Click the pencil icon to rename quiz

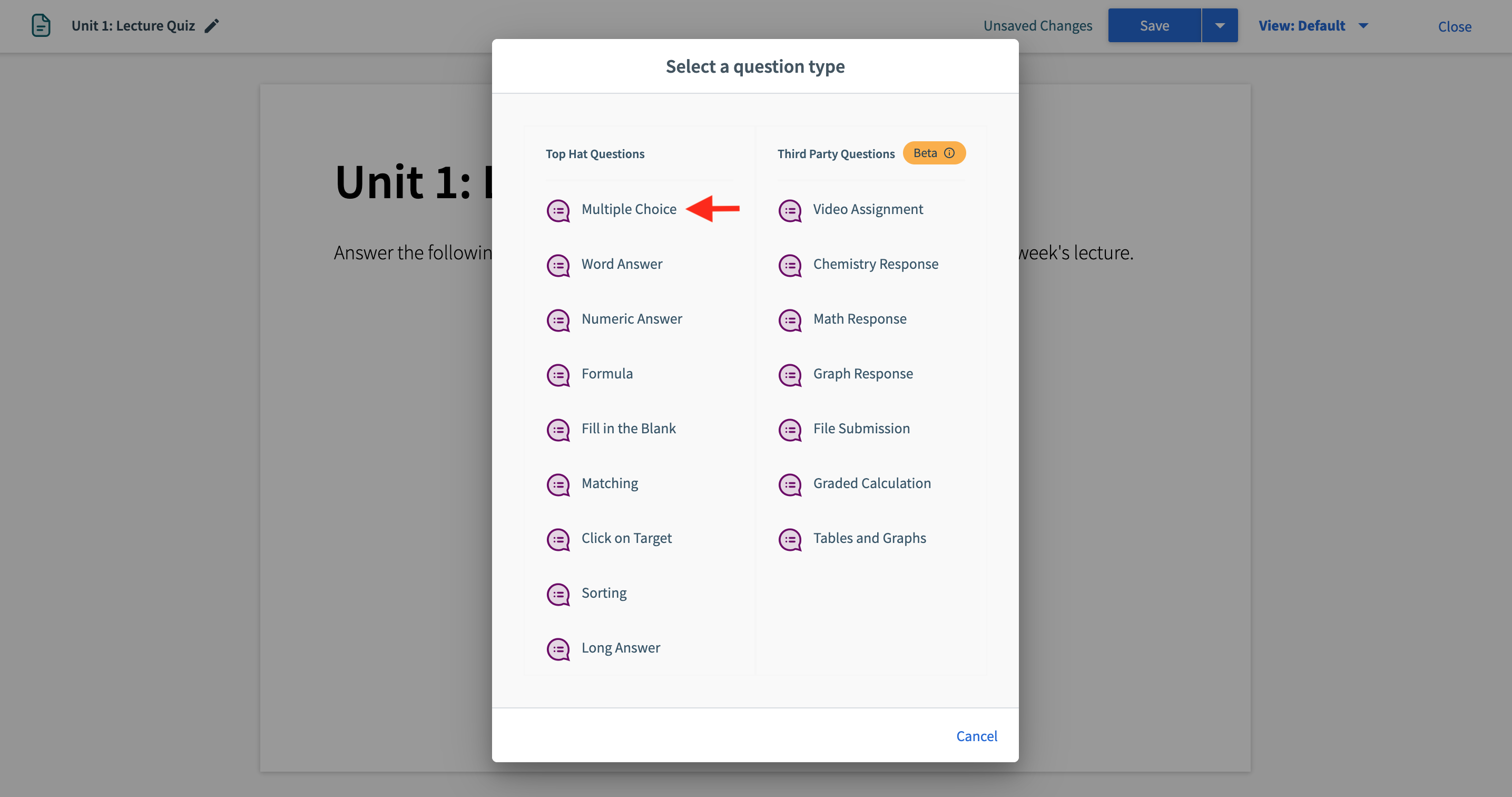(212, 25)
